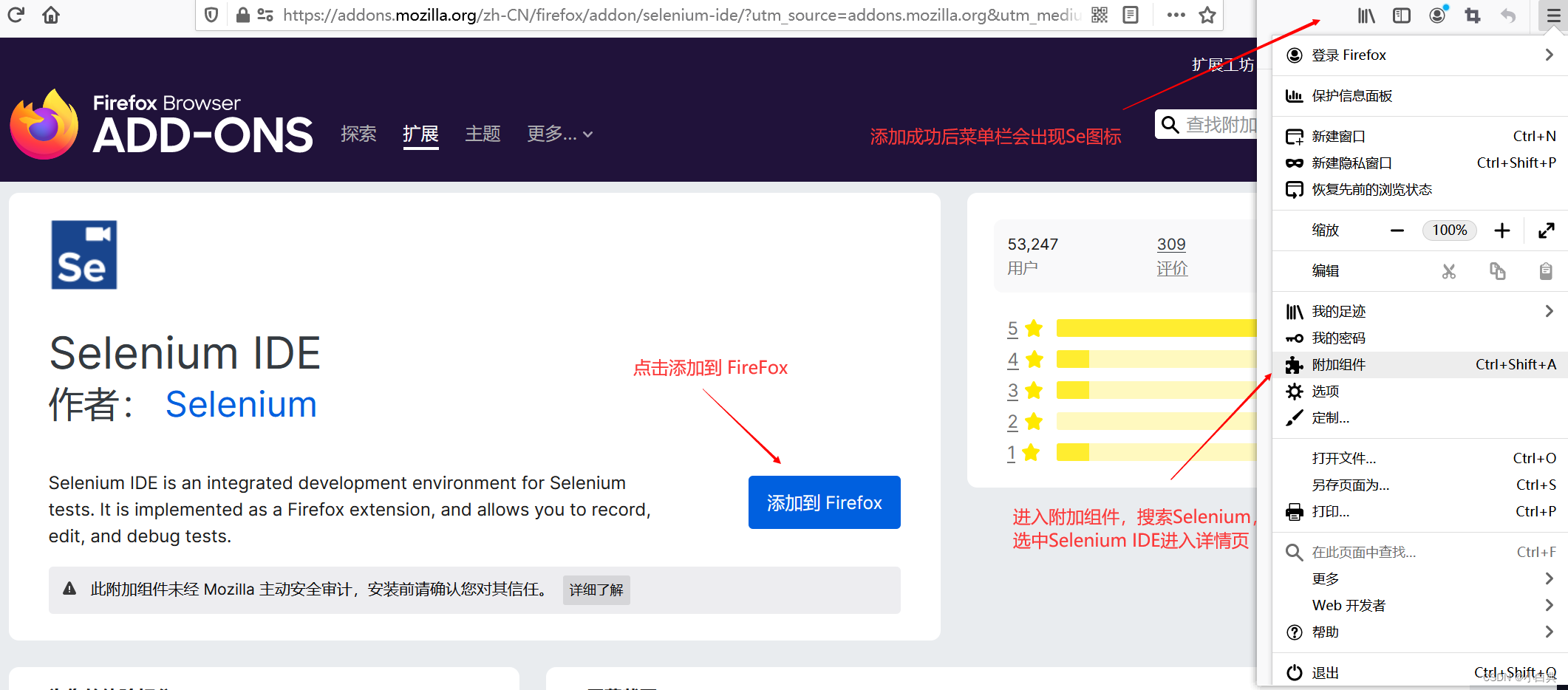Open author Selenium link
Viewport: 1568px width, 690px height.
coord(241,405)
